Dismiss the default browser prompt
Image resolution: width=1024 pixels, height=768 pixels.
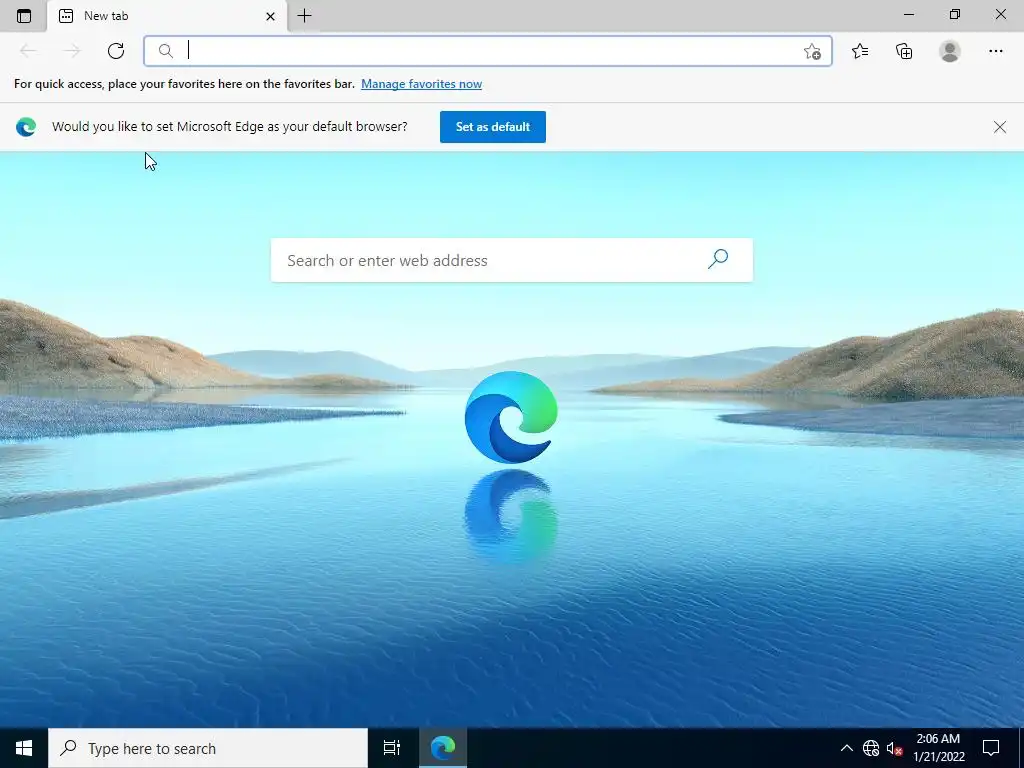[x=999, y=127]
